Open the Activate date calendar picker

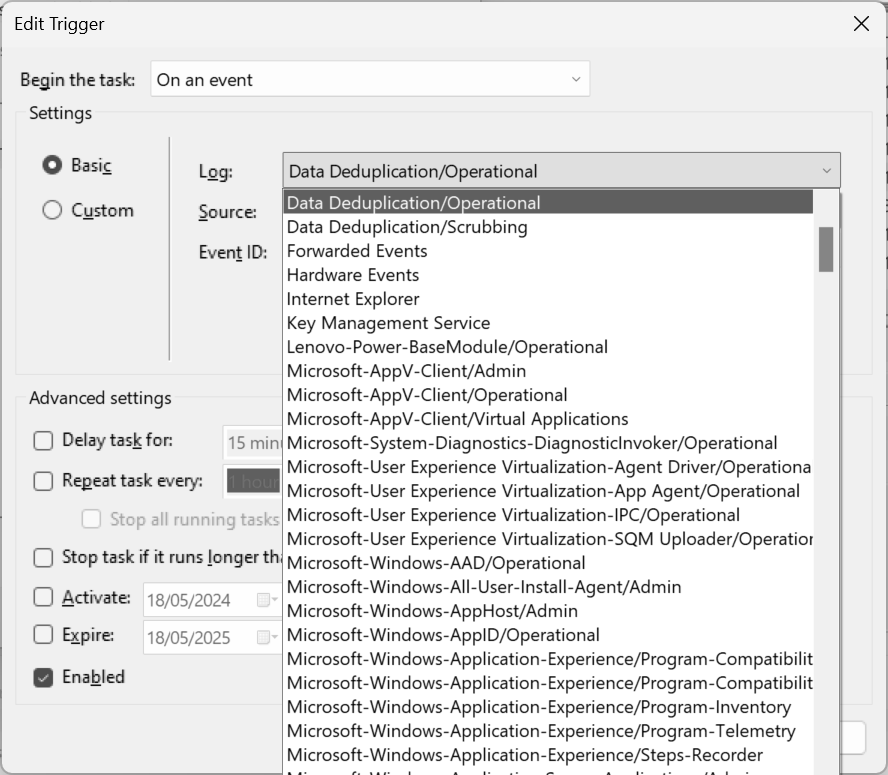point(266,599)
